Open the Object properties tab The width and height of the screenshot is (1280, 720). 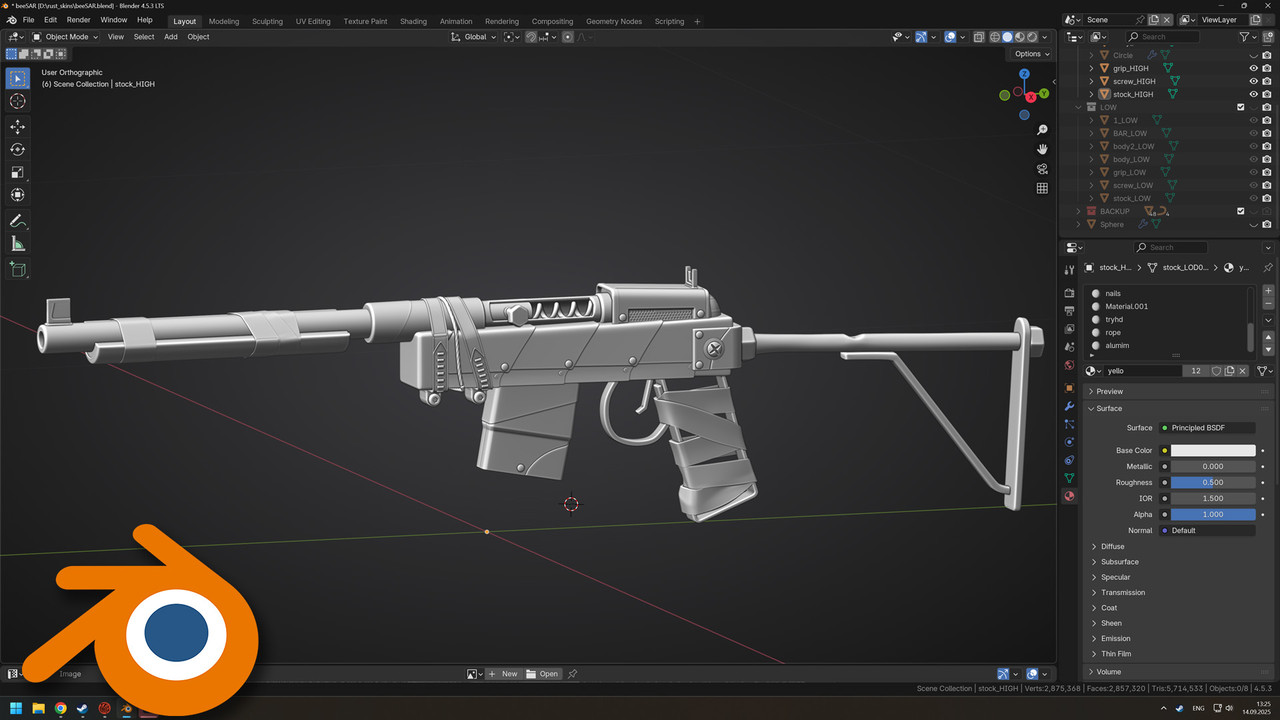1069,388
